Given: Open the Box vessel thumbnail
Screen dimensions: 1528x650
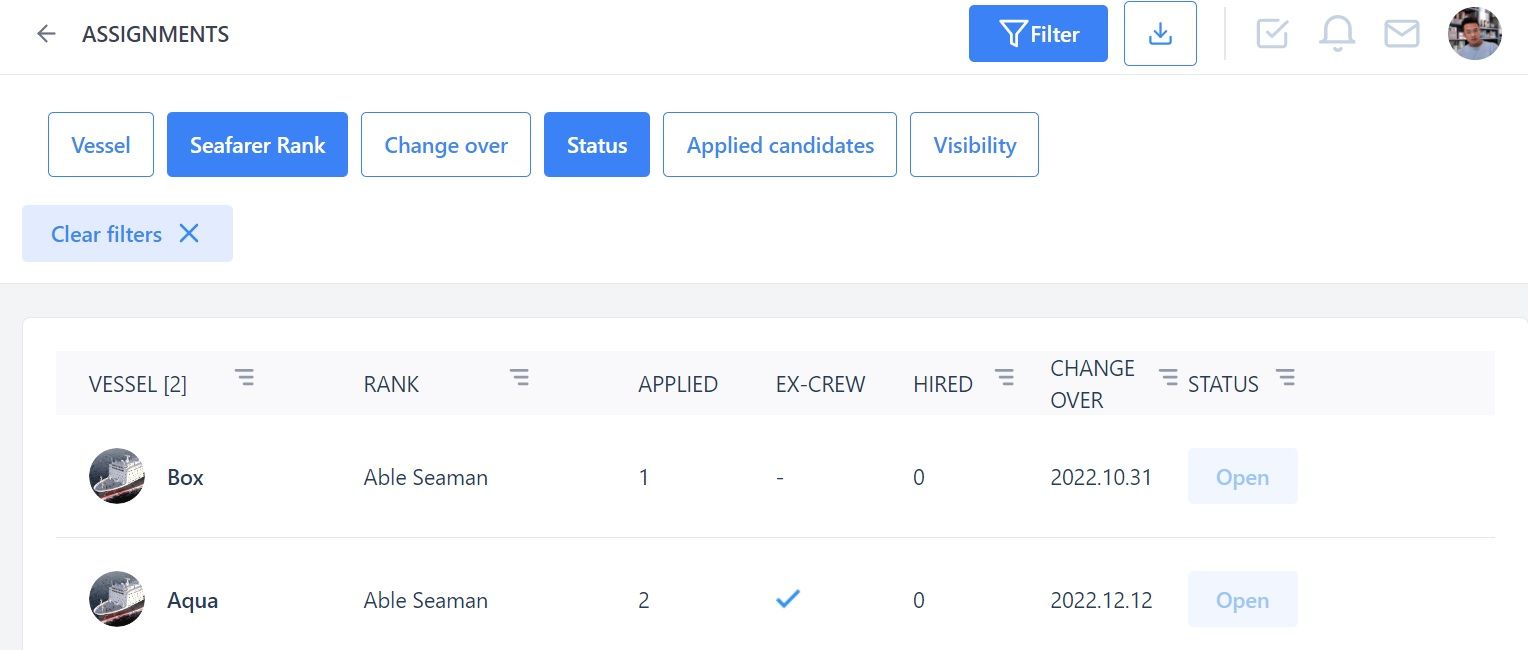Looking at the screenshot, I should point(117,476).
